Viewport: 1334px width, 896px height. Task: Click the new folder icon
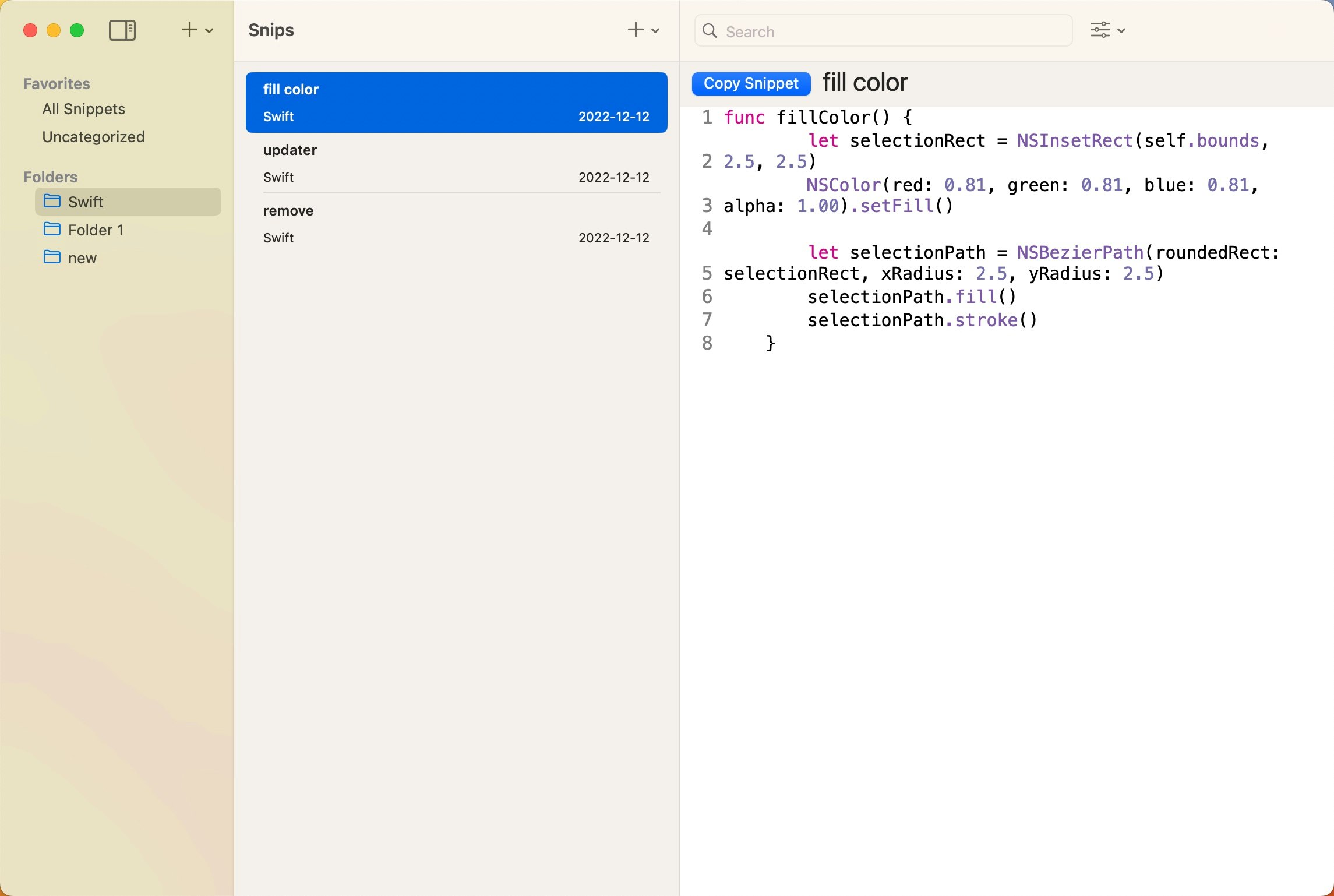click(x=52, y=257)
